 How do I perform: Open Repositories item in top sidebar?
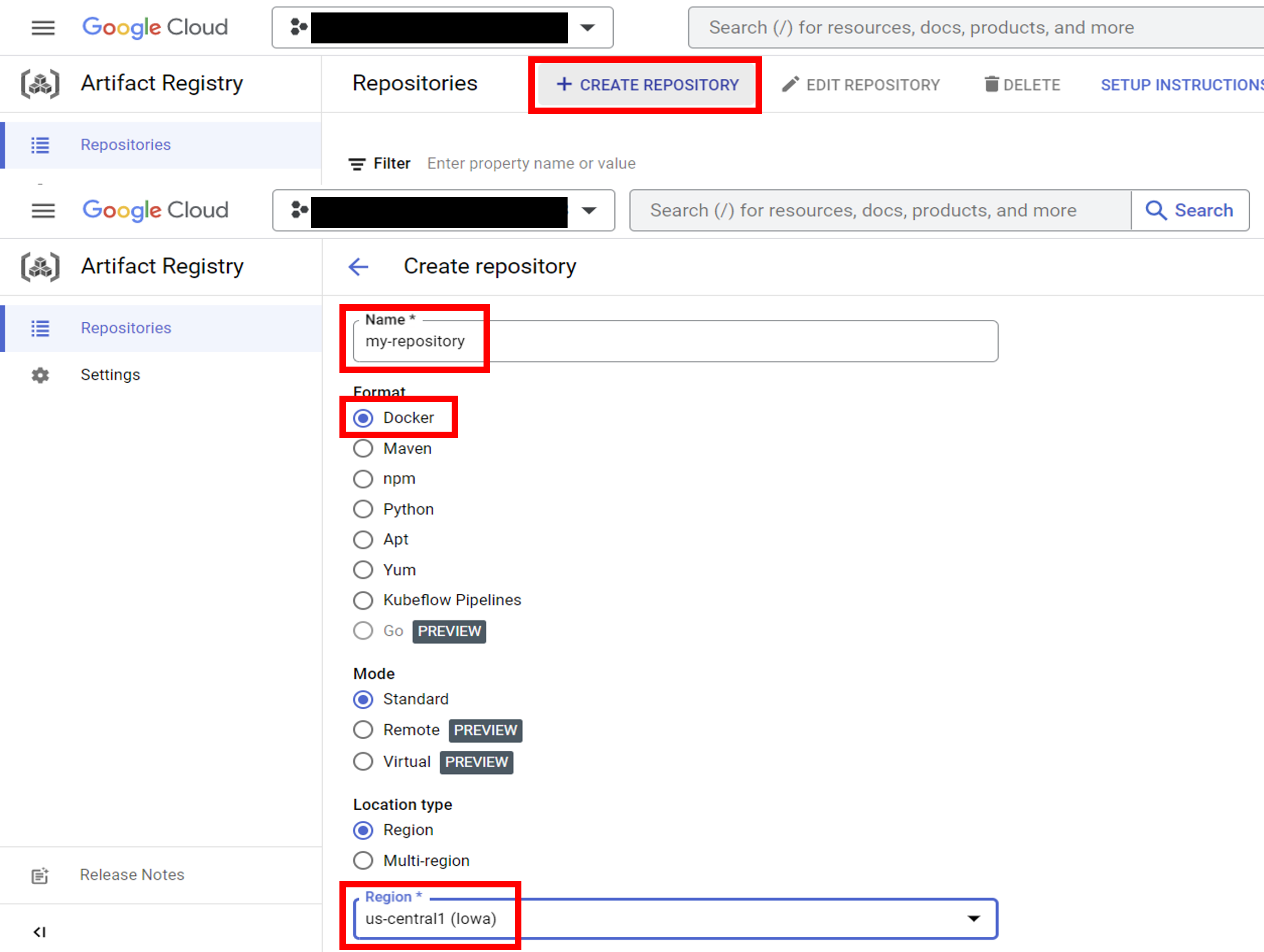click(161, 145)
